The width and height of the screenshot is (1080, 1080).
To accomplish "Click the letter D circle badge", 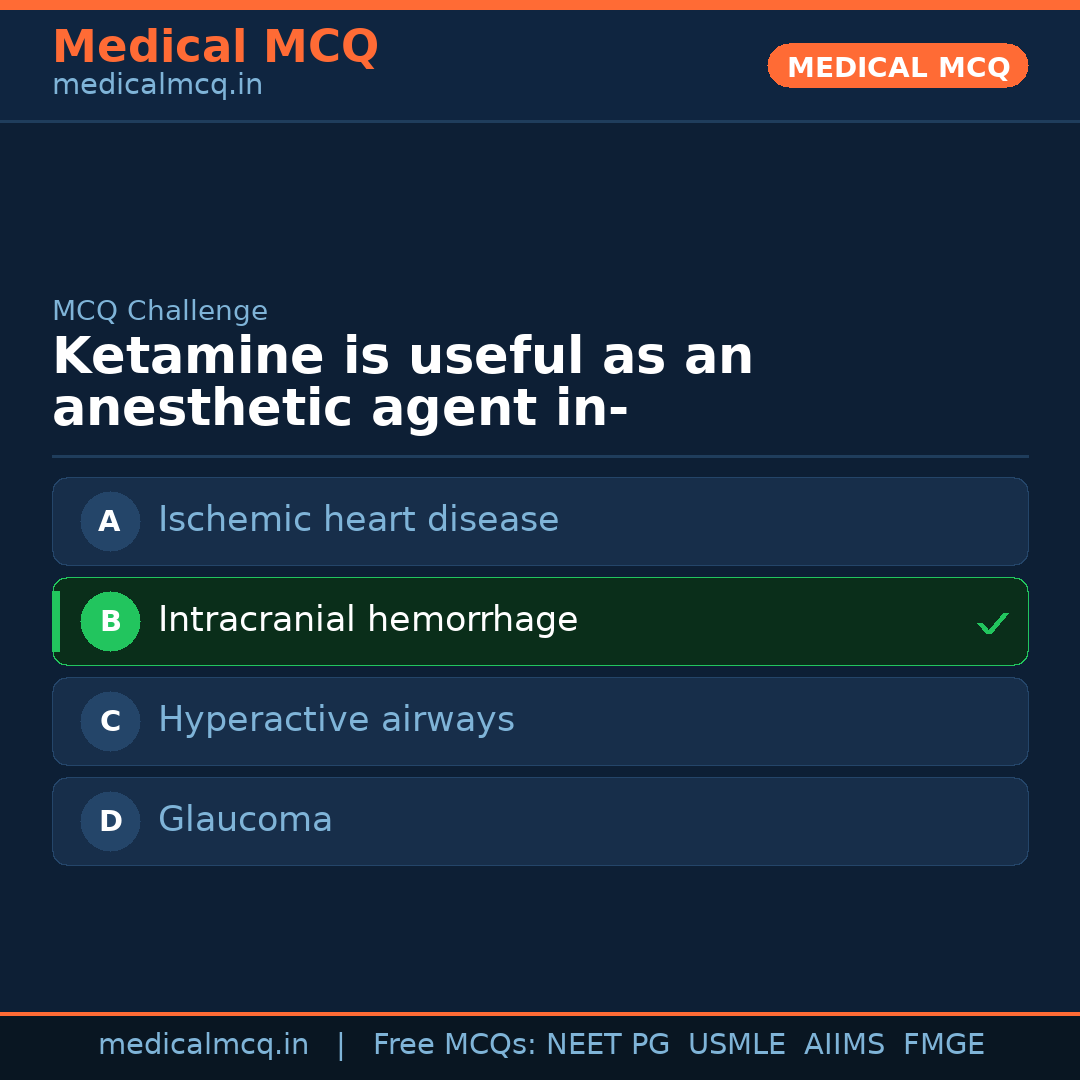I will pyautogui.click(x=110, y=821).
